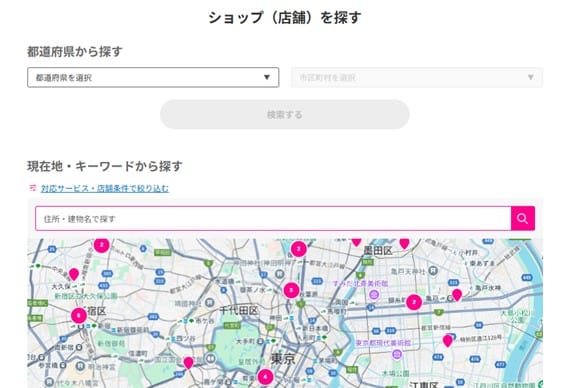Click the 検索する button

pos(285,115)
